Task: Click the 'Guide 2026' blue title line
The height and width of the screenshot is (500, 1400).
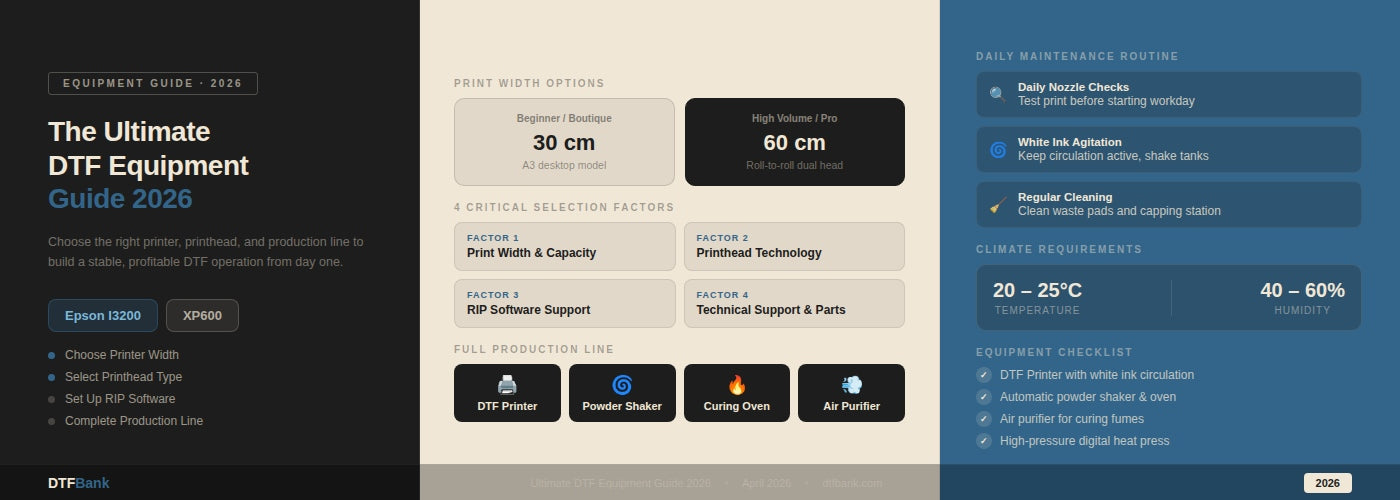Action: 120,199
